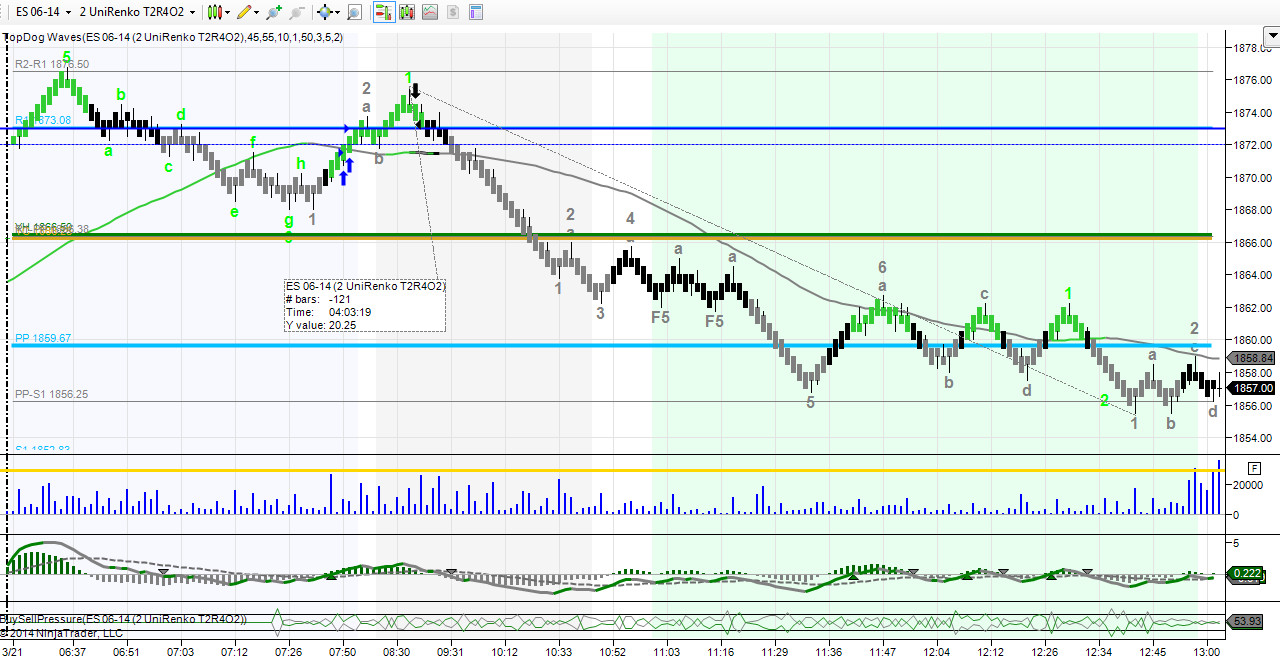1280x664 pixels.
Task: Open the chart Properties window icon
Action: coord(475,13)
